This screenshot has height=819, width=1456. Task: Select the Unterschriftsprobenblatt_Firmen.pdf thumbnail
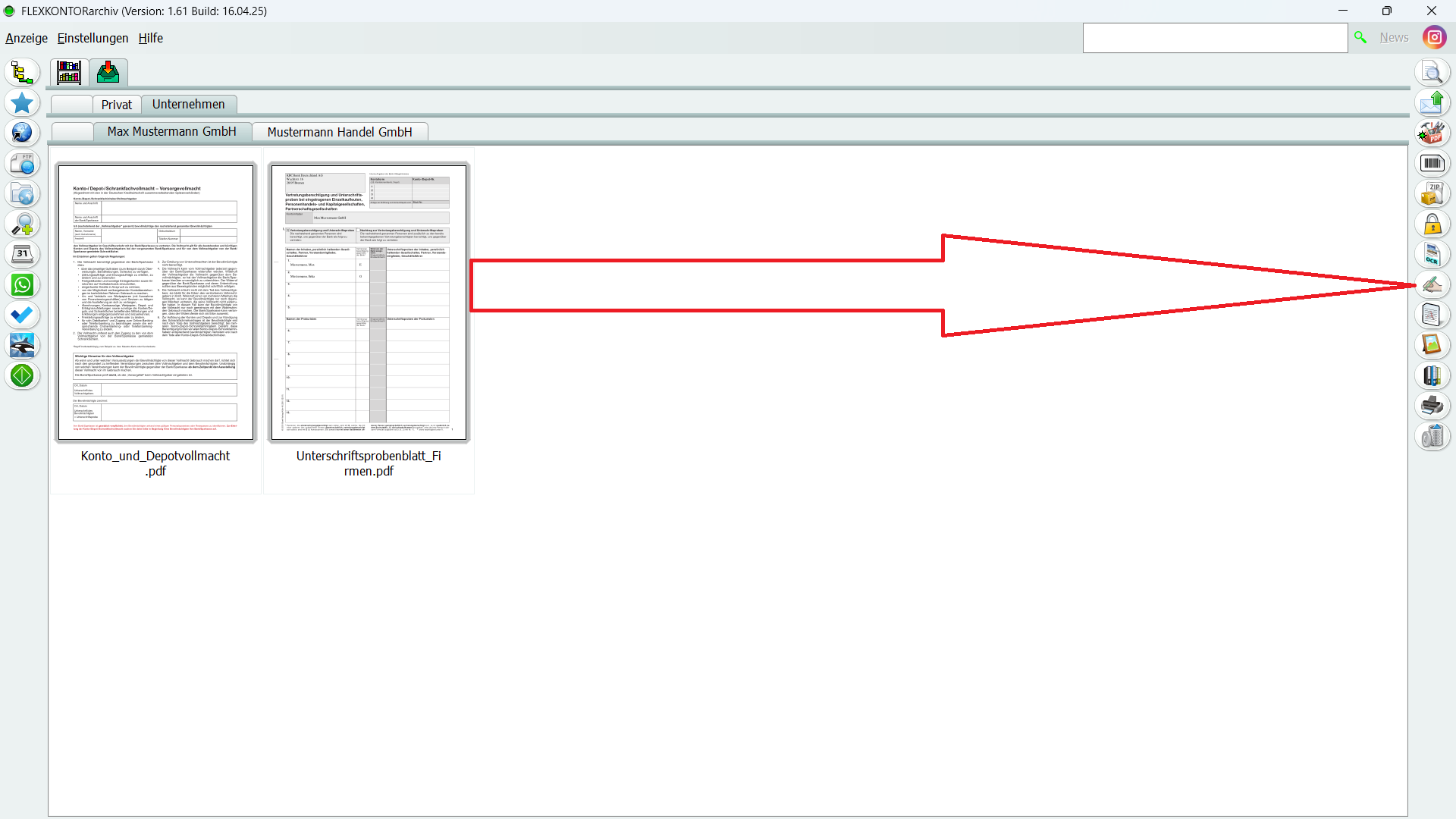tap(369, 303)
